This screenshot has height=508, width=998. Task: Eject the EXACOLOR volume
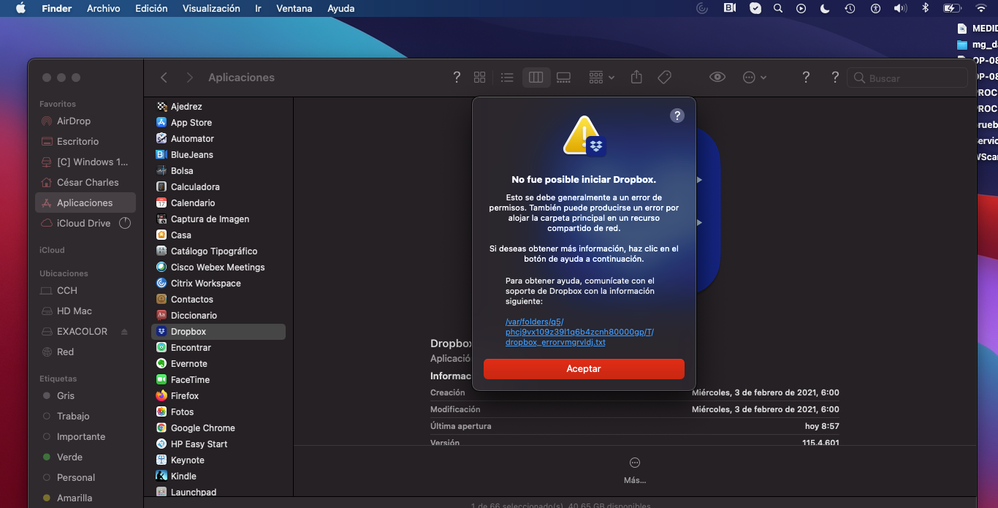pos(124,332)
